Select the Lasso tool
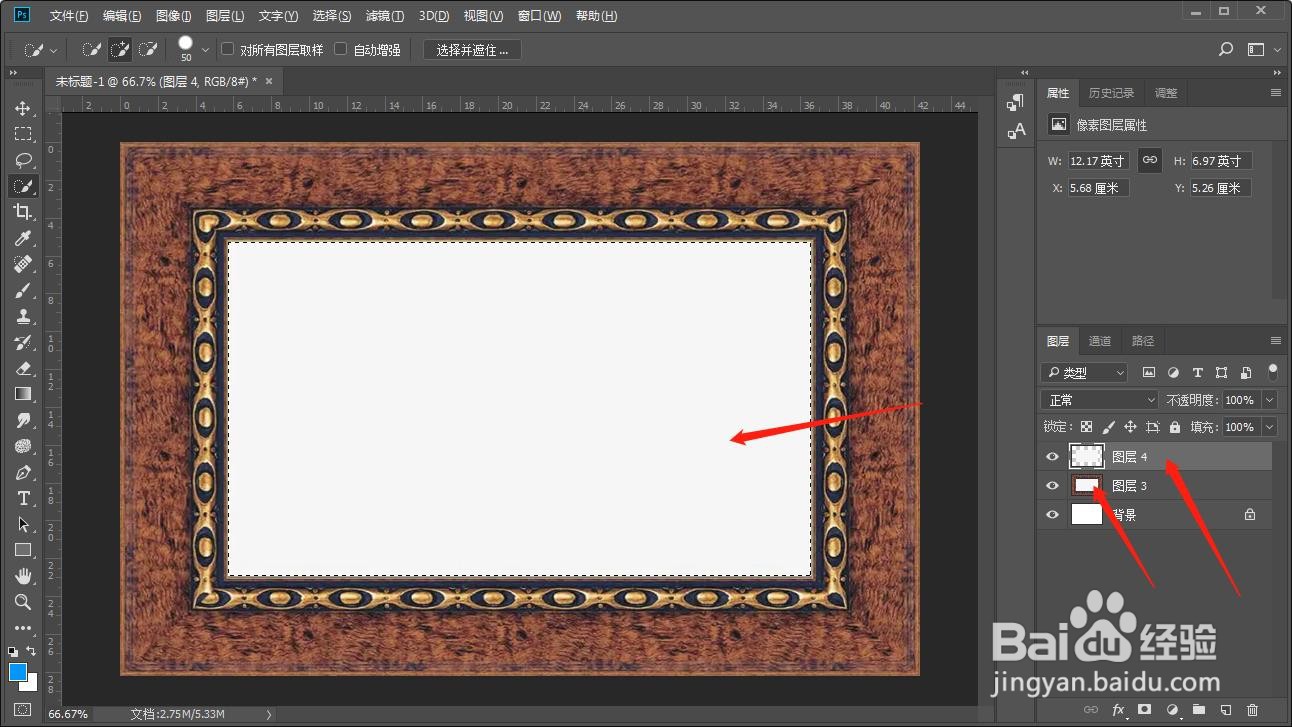 [x=23, y=160]
